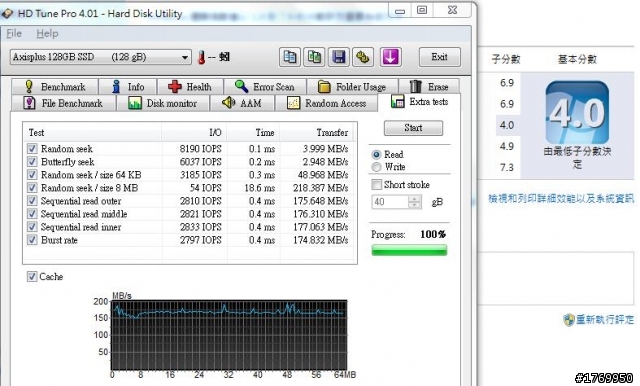Click the Time column header
The width and height of the screenshot is (640, 386).
tap(253, 133)
